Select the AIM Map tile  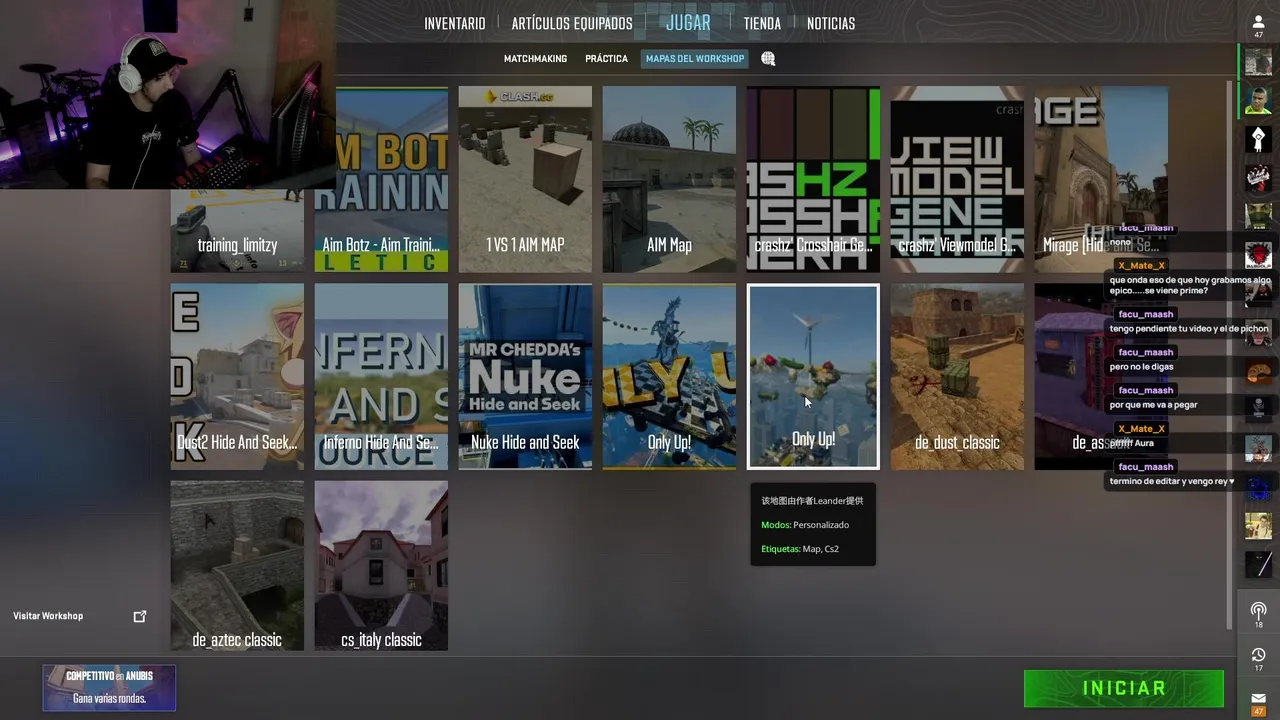pyautogui.click(x=669, y=179)
